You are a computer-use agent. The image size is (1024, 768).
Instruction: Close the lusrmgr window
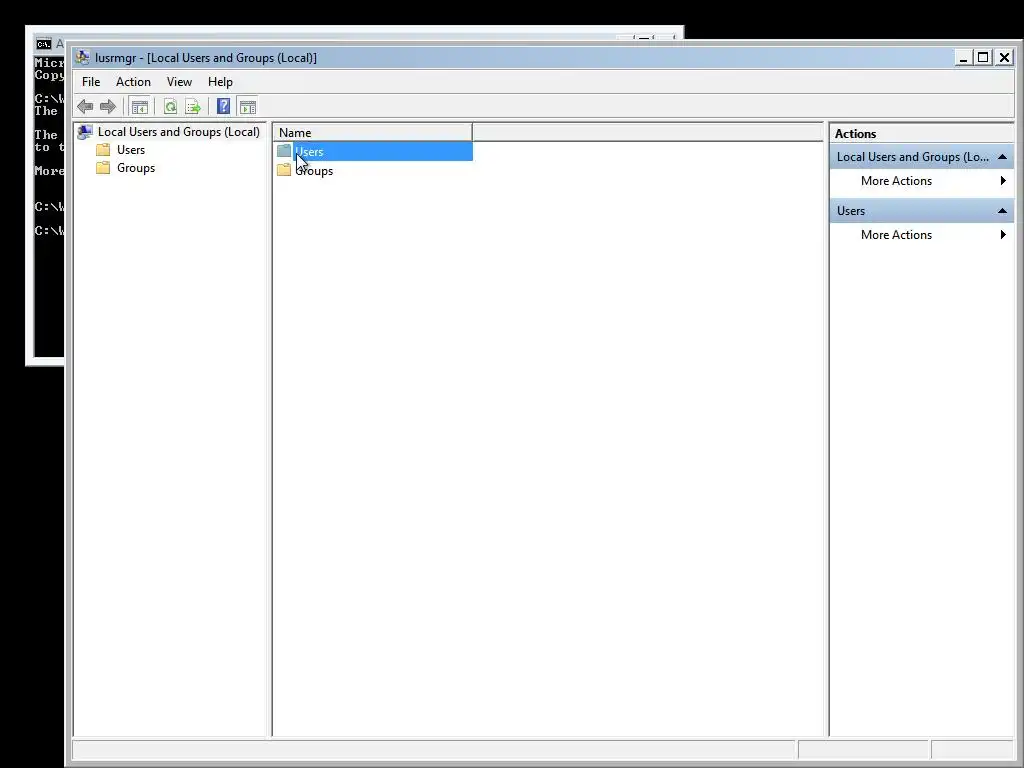tap(1004, 57)
